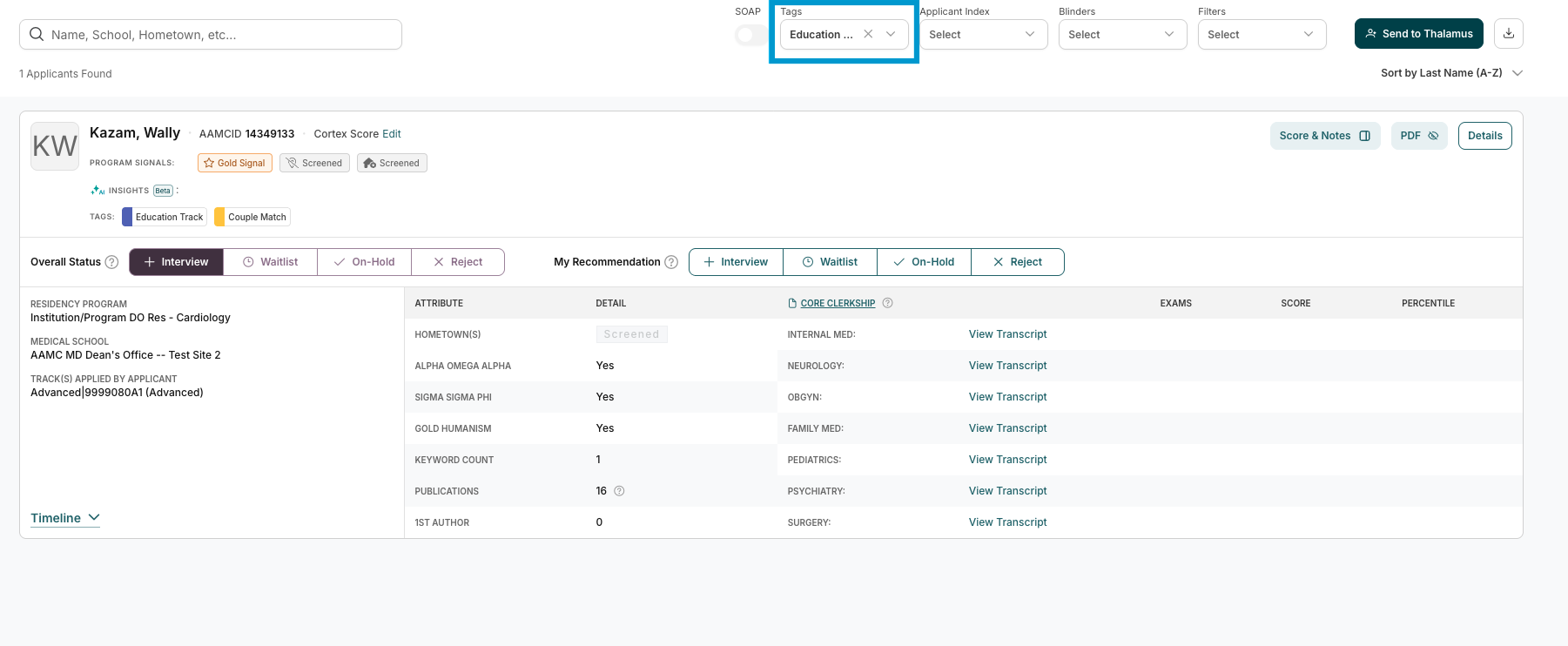Open the Applicant Index dropdown
Screen dimensions: 1568x646
coord(984,35)
